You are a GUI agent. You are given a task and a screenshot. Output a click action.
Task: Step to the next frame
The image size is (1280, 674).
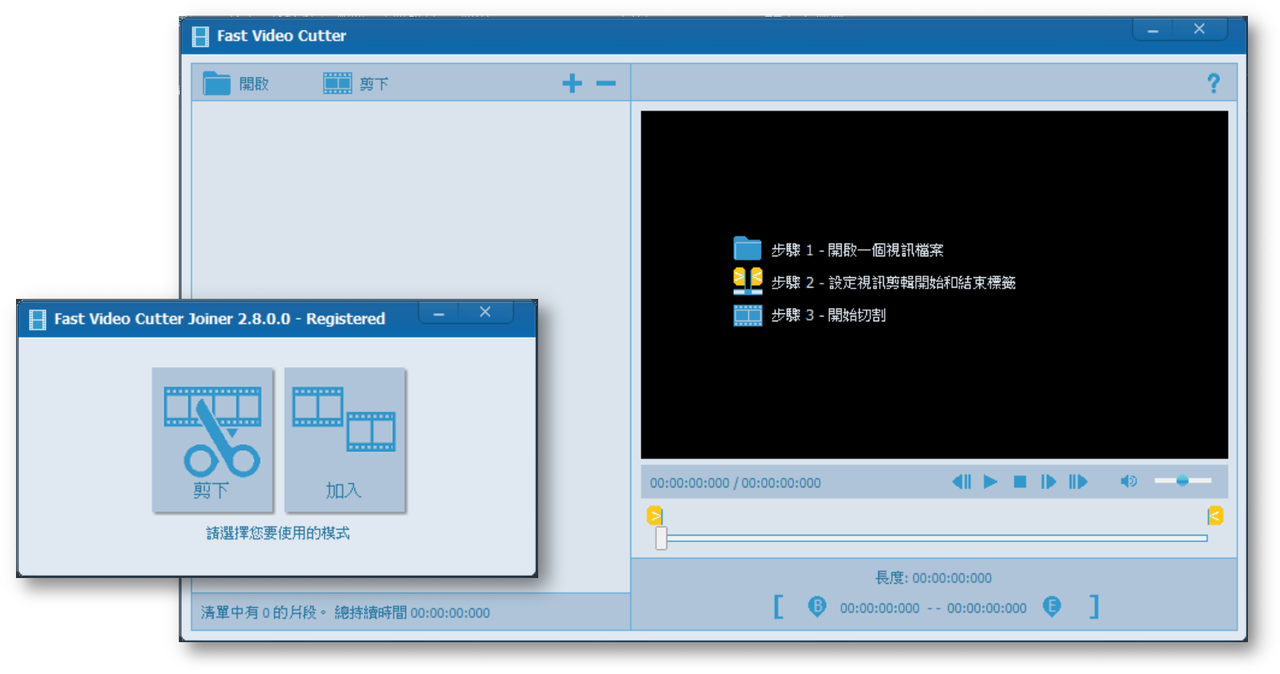pos(1048,482)
